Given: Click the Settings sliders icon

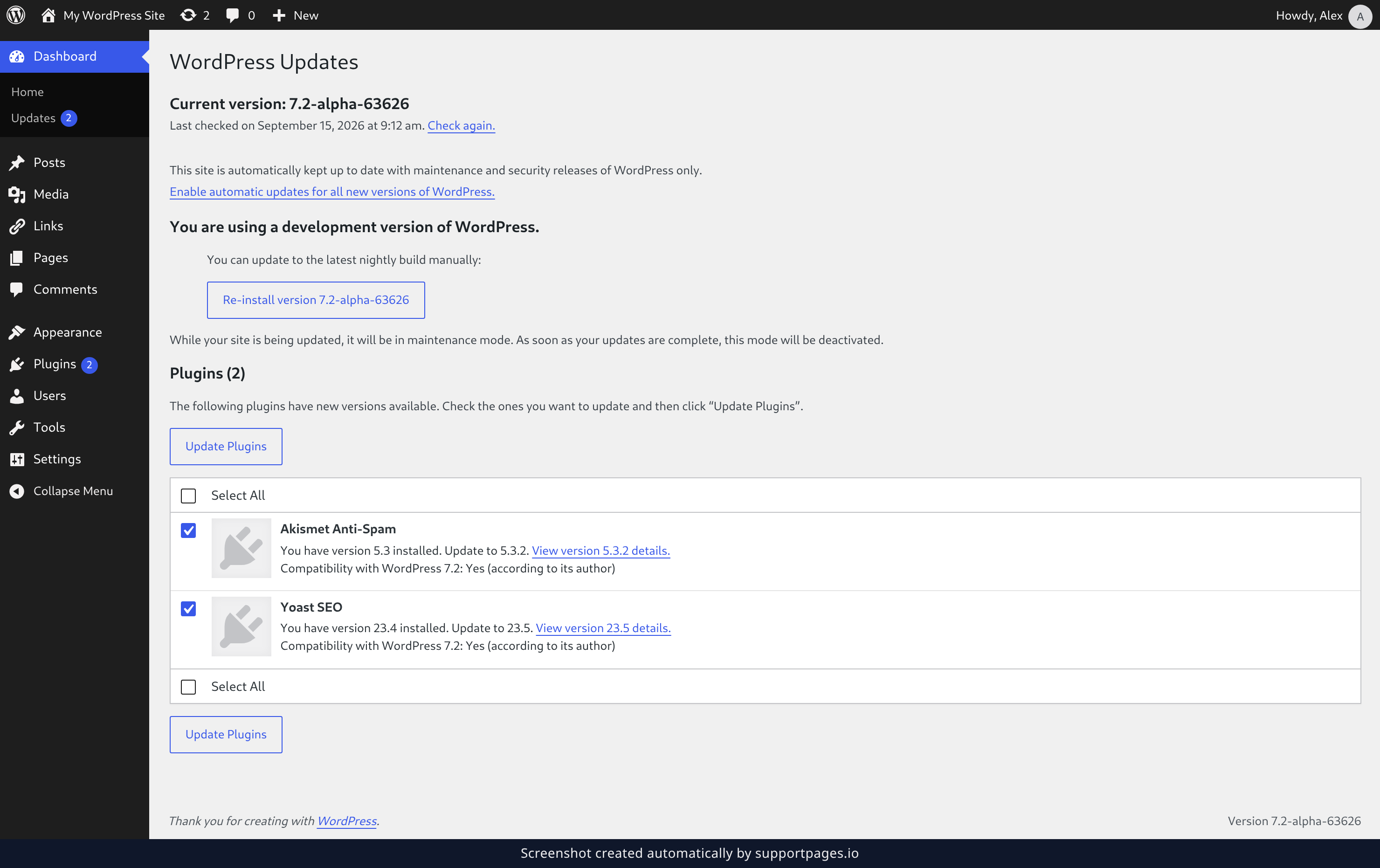Looking at the screenshot, I should tap(17, 460).
